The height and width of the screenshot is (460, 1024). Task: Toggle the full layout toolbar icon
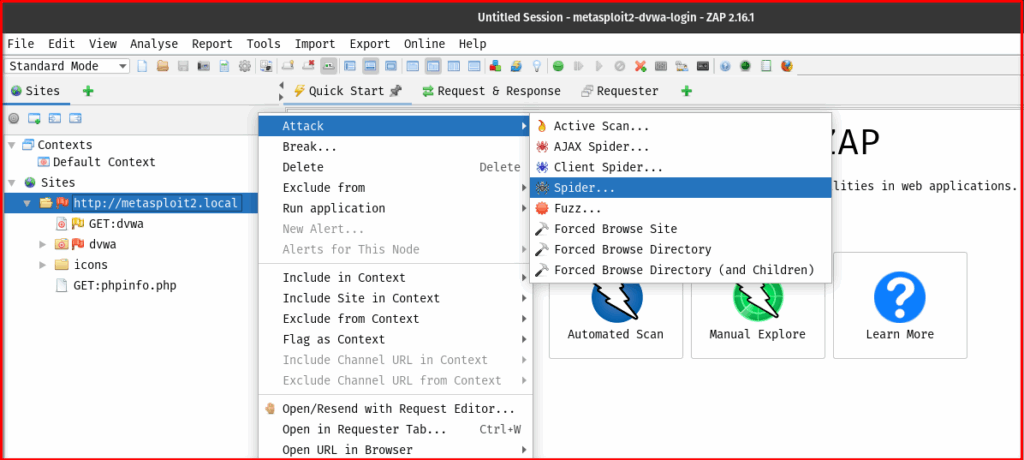pos(391,66)
